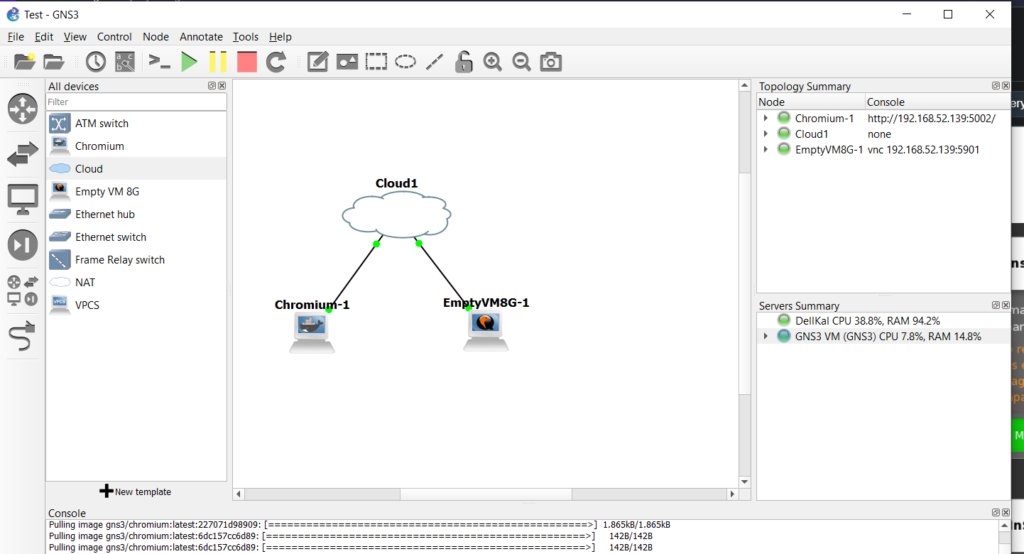
Task: Close the All devices panel
Action: click(222, 86)
